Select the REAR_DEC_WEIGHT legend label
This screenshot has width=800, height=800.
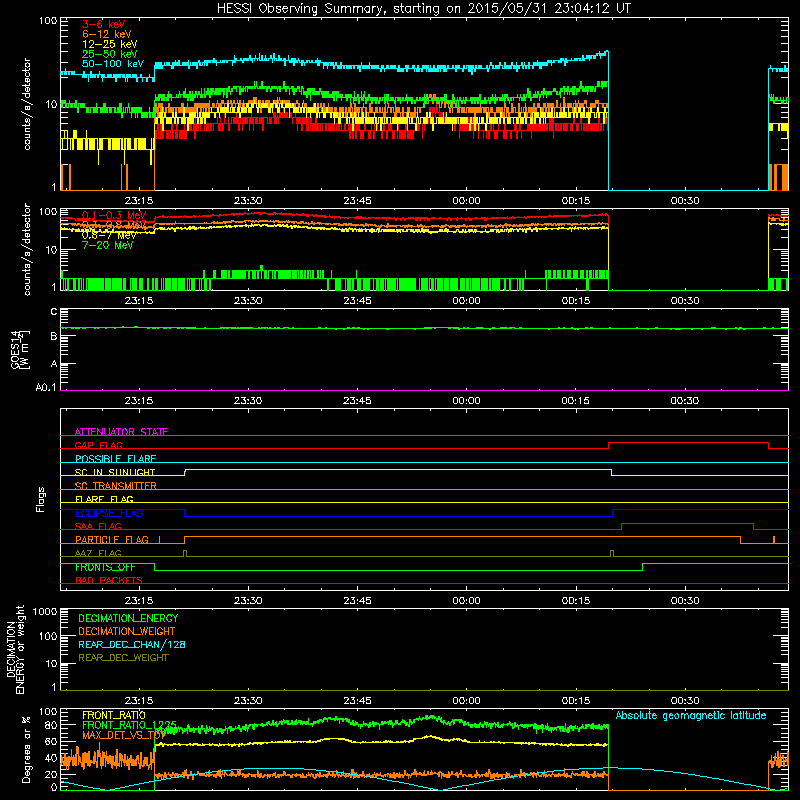click(x=123, y=658)
